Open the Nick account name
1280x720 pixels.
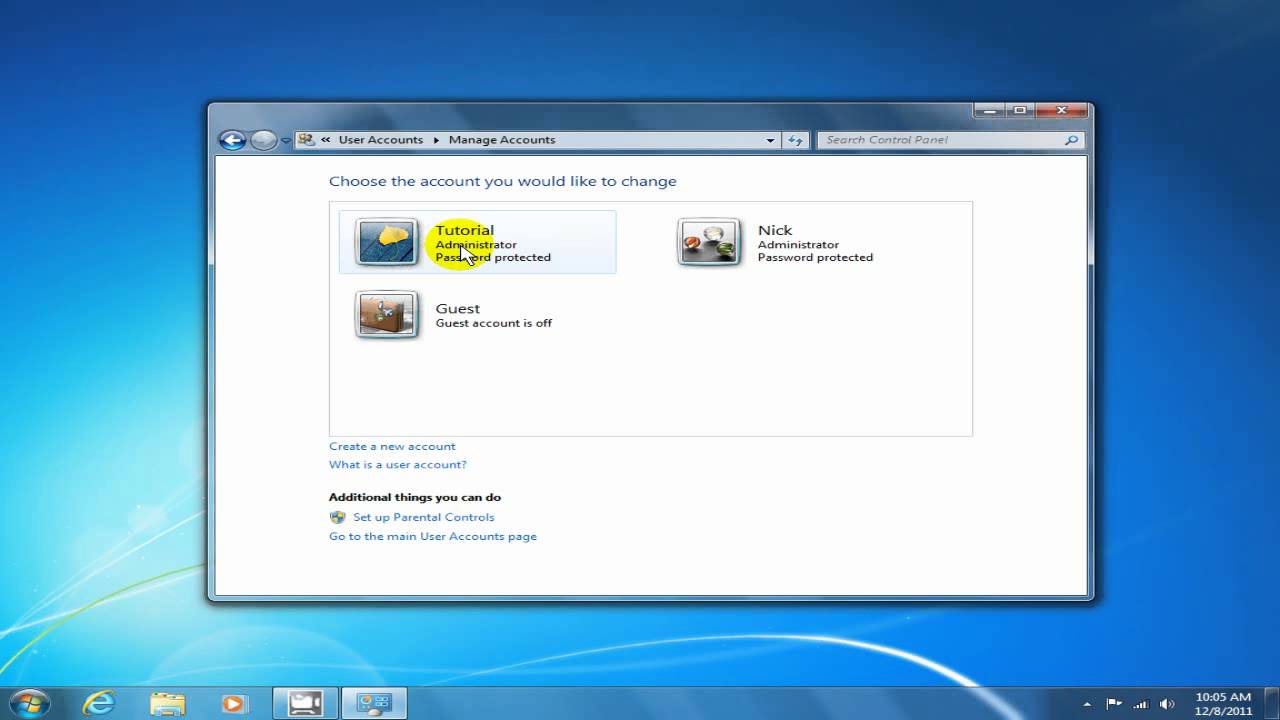tap(775, 230)
